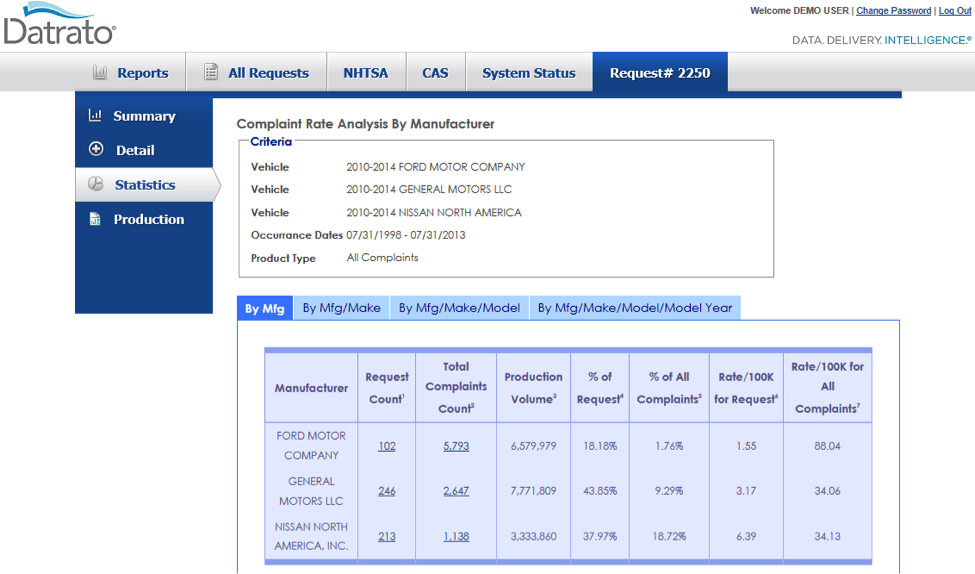The image size is (975, 574).
Task: Click the All Requests document icon
Action: tap(211, 72)
